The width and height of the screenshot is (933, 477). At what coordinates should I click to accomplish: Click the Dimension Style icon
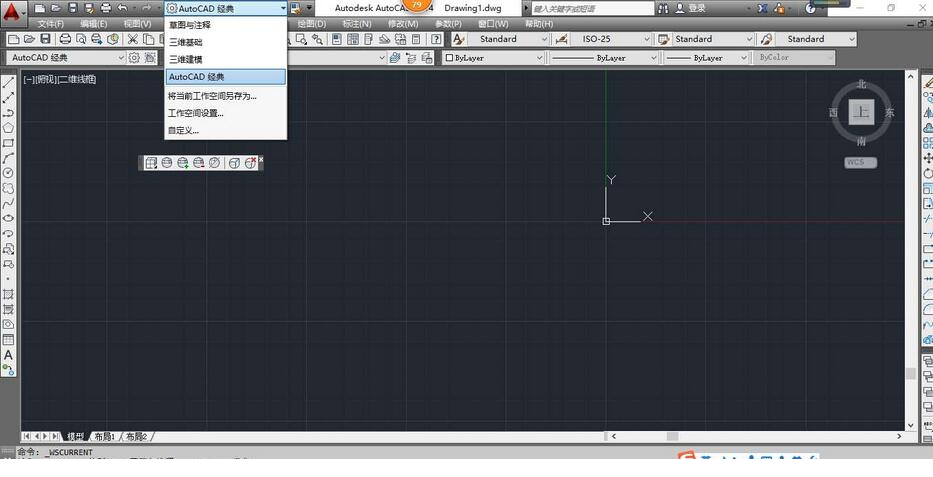coord(561,39)
